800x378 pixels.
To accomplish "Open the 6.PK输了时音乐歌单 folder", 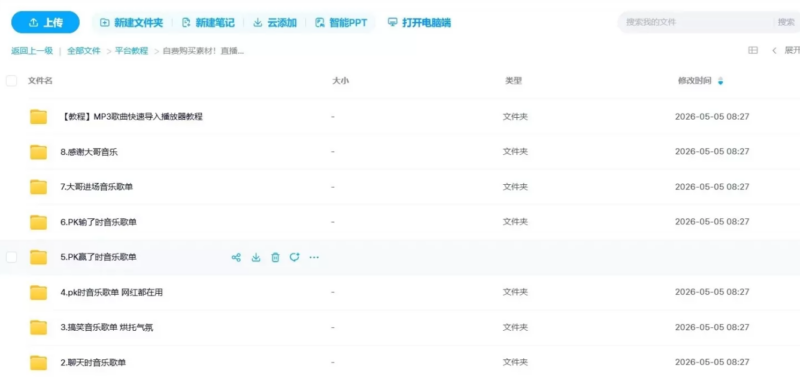I will [98, 222].
